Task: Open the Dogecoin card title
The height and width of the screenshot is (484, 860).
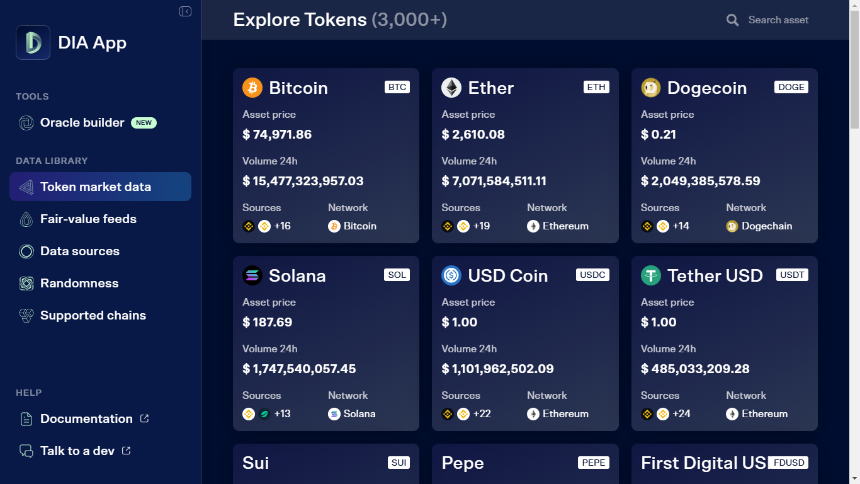Action: 707,88
